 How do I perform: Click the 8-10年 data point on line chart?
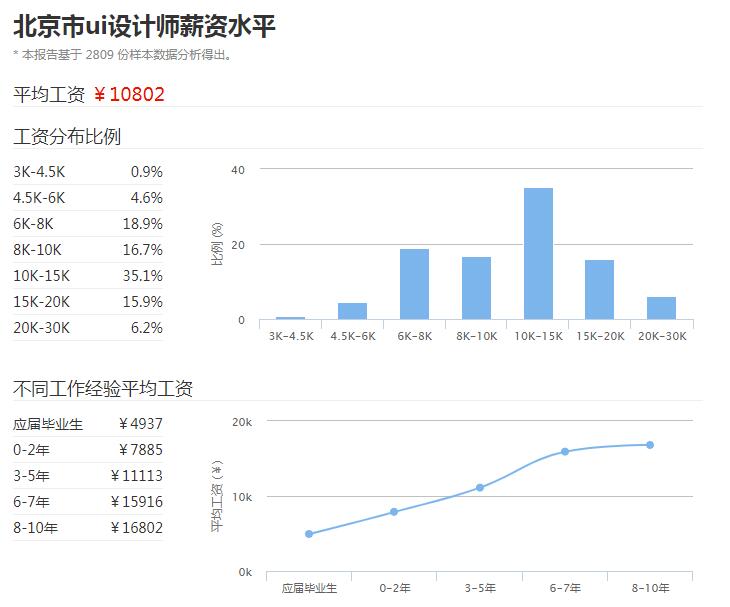tap(650, 445)
